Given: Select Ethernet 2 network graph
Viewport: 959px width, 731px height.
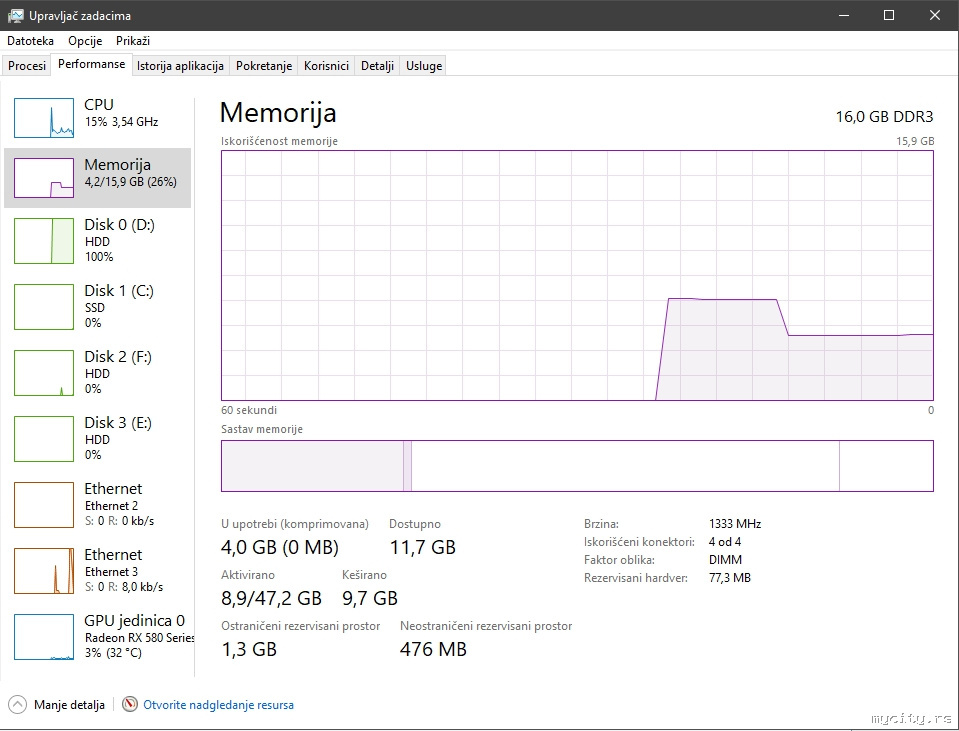Looking at the screenshot, I should click(44, 505).
